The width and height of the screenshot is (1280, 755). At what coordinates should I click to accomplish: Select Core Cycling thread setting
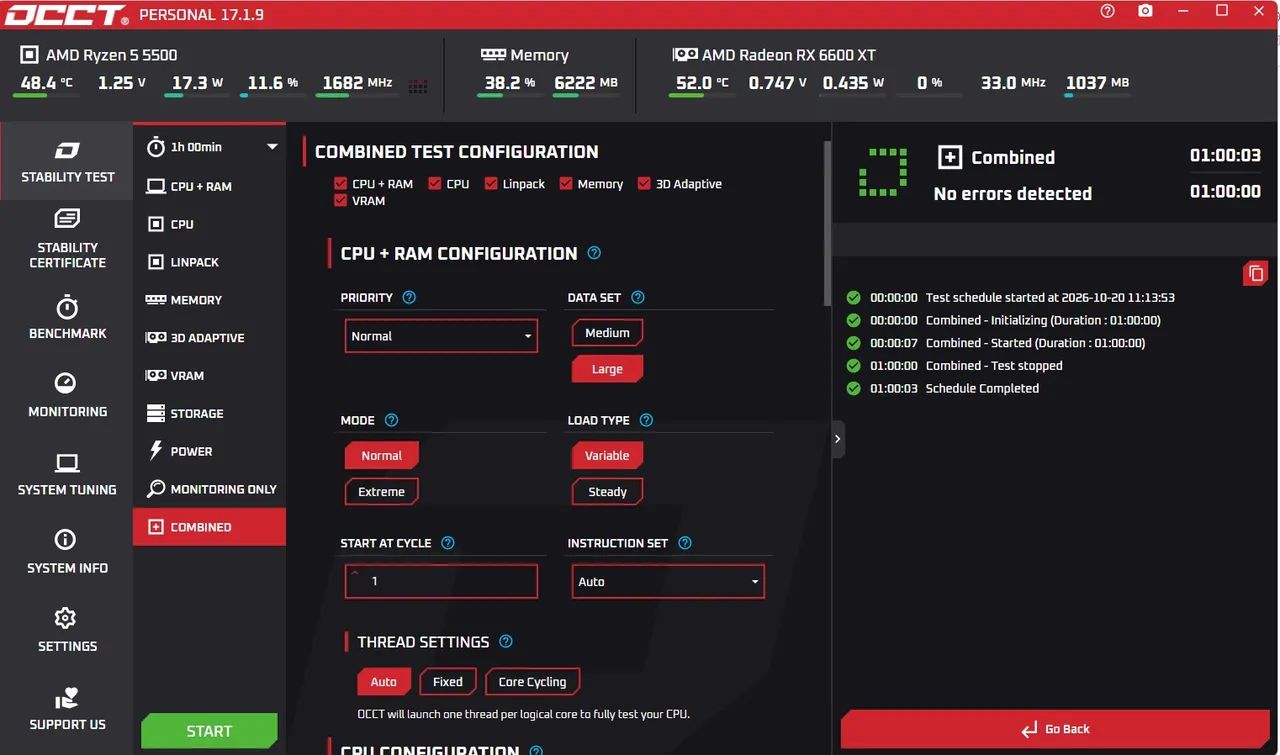click(x=532, y=682)
